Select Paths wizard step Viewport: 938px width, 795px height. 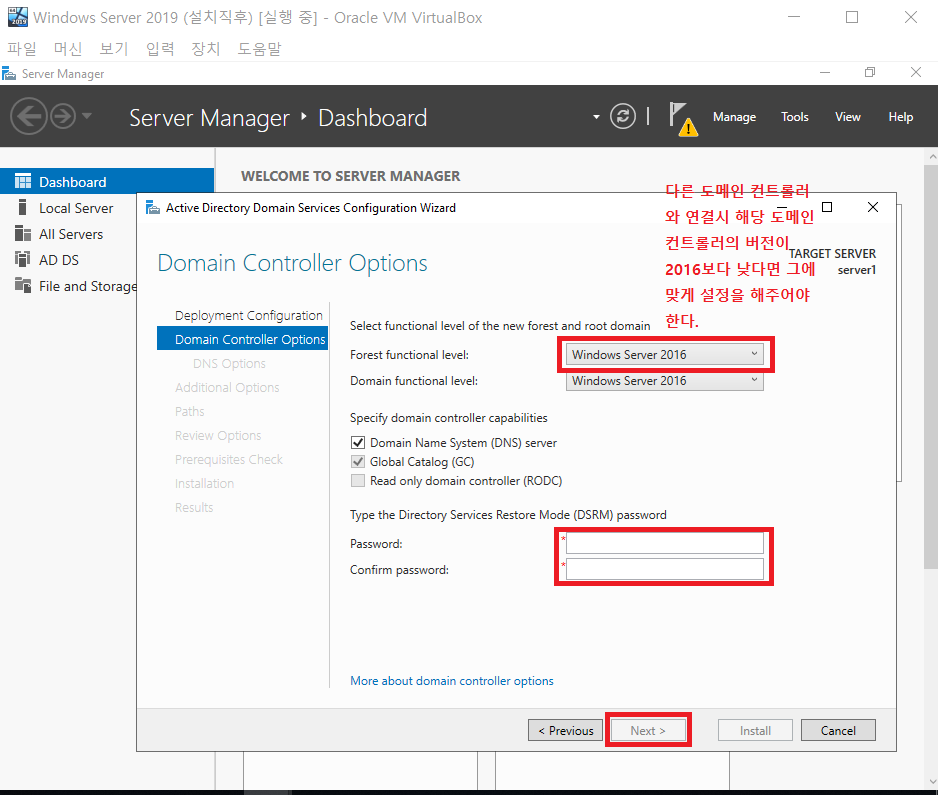190,412
